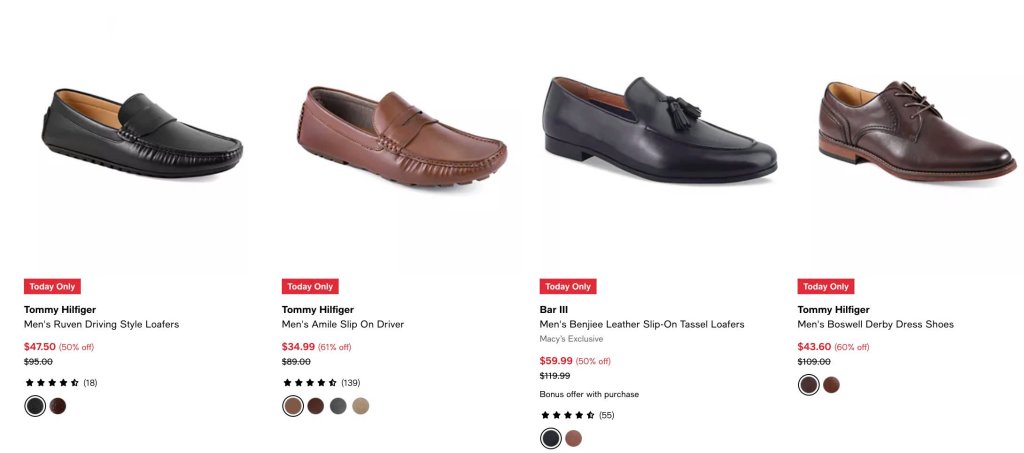Select black swatch for Ruven Driving Loafers
Viewport: 1024px width, 453px height.
[35, 406]
